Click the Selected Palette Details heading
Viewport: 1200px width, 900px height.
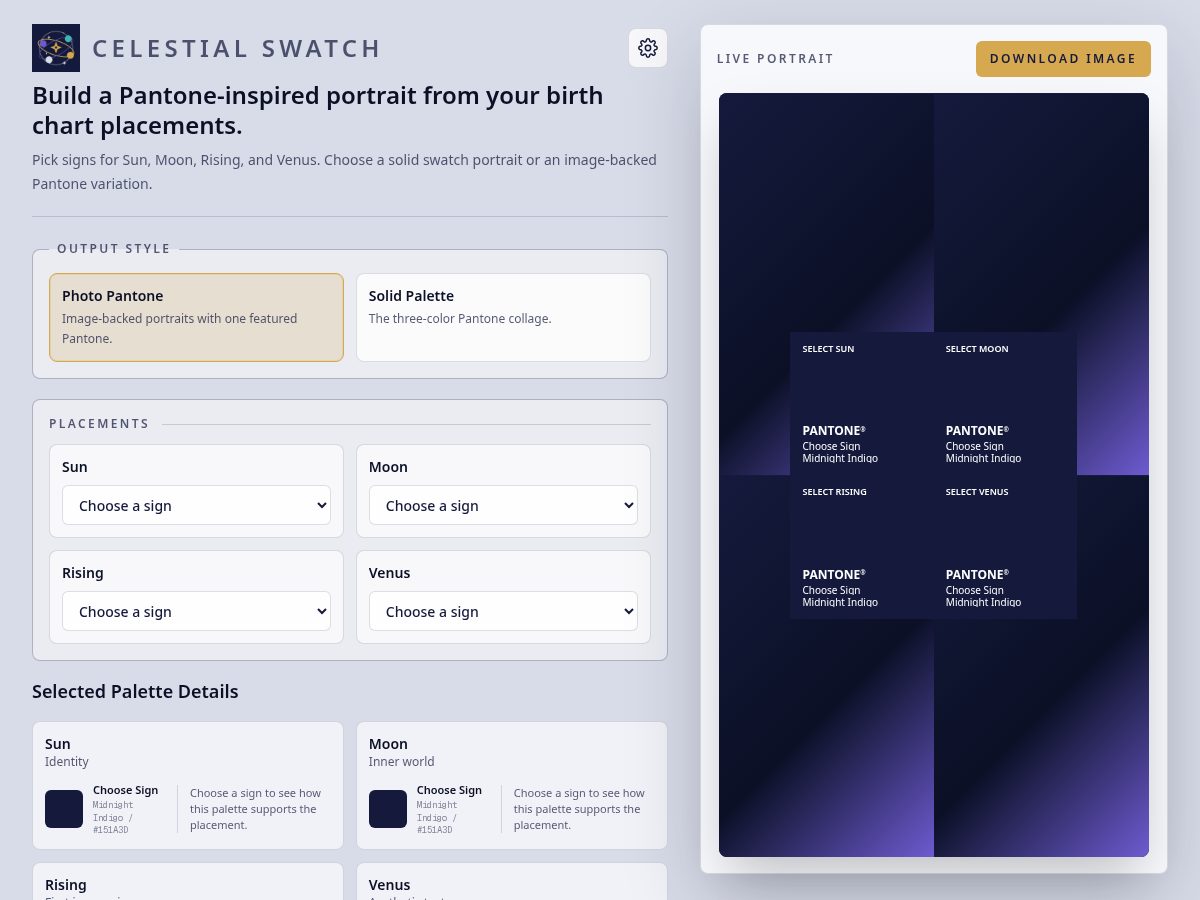pos(135,692)
